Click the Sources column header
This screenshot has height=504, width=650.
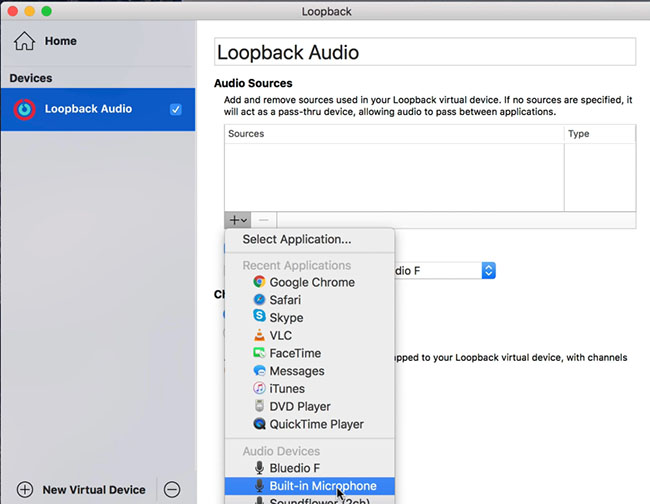coord(394,134)
